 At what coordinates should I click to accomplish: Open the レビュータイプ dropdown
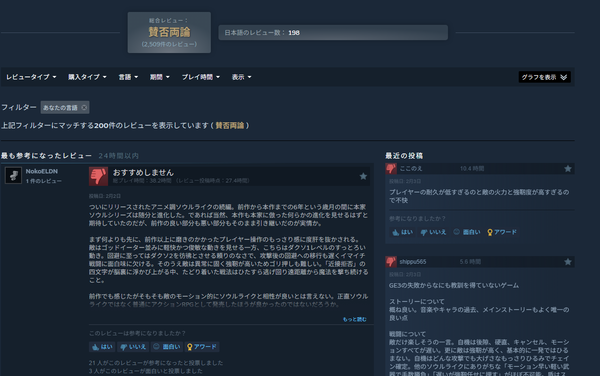[x=31, y=77]
